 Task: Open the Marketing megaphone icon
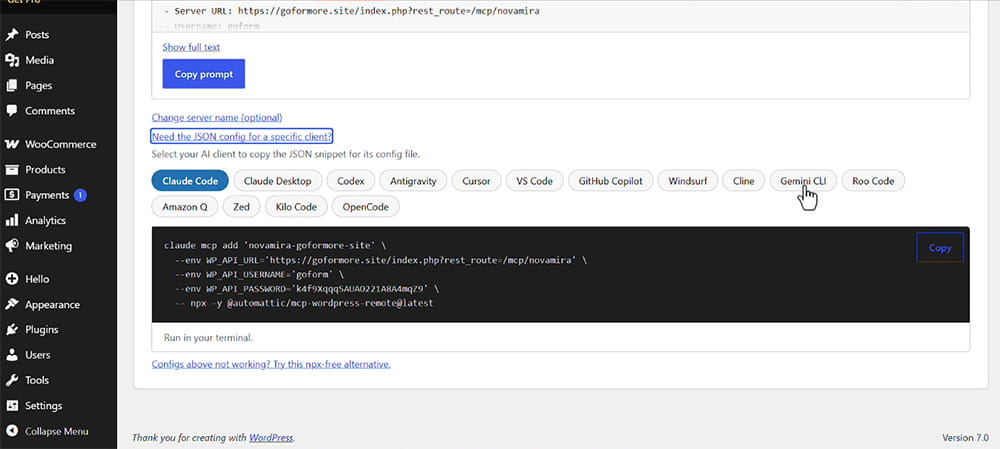12,246
